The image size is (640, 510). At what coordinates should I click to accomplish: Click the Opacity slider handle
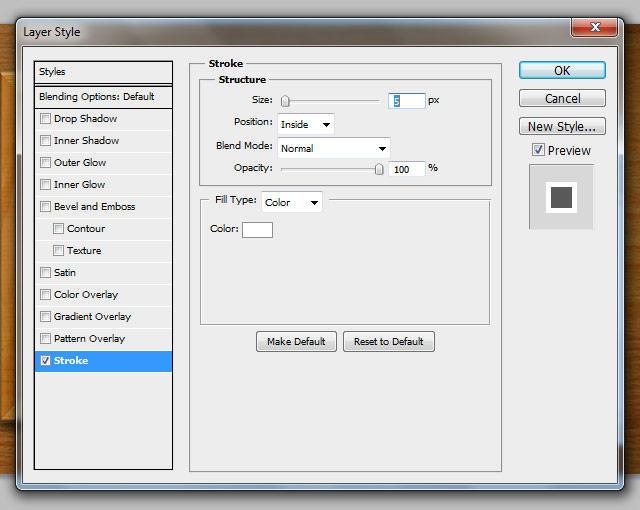(x=379, y=169)
